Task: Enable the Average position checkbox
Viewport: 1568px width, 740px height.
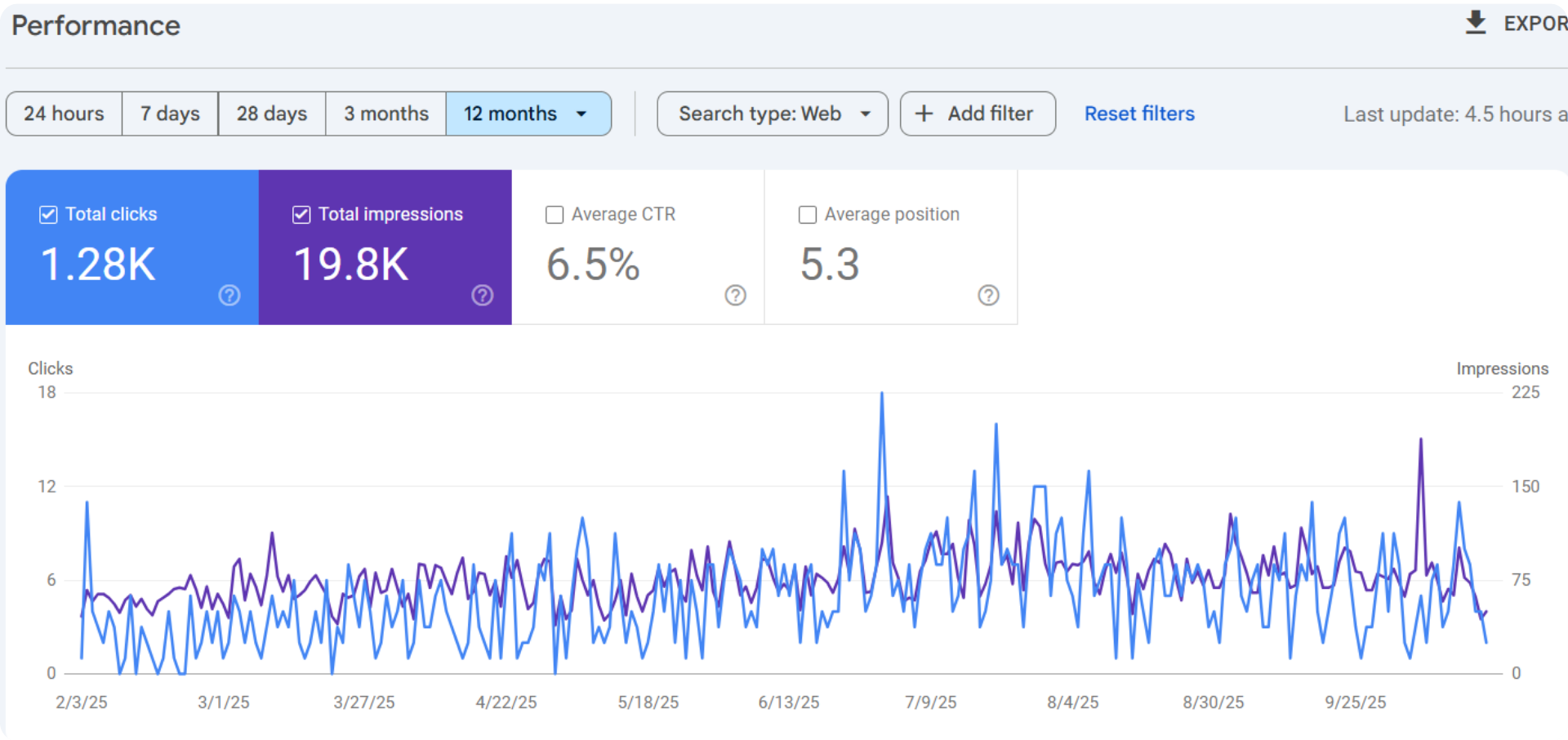Action: pos(808,215)
